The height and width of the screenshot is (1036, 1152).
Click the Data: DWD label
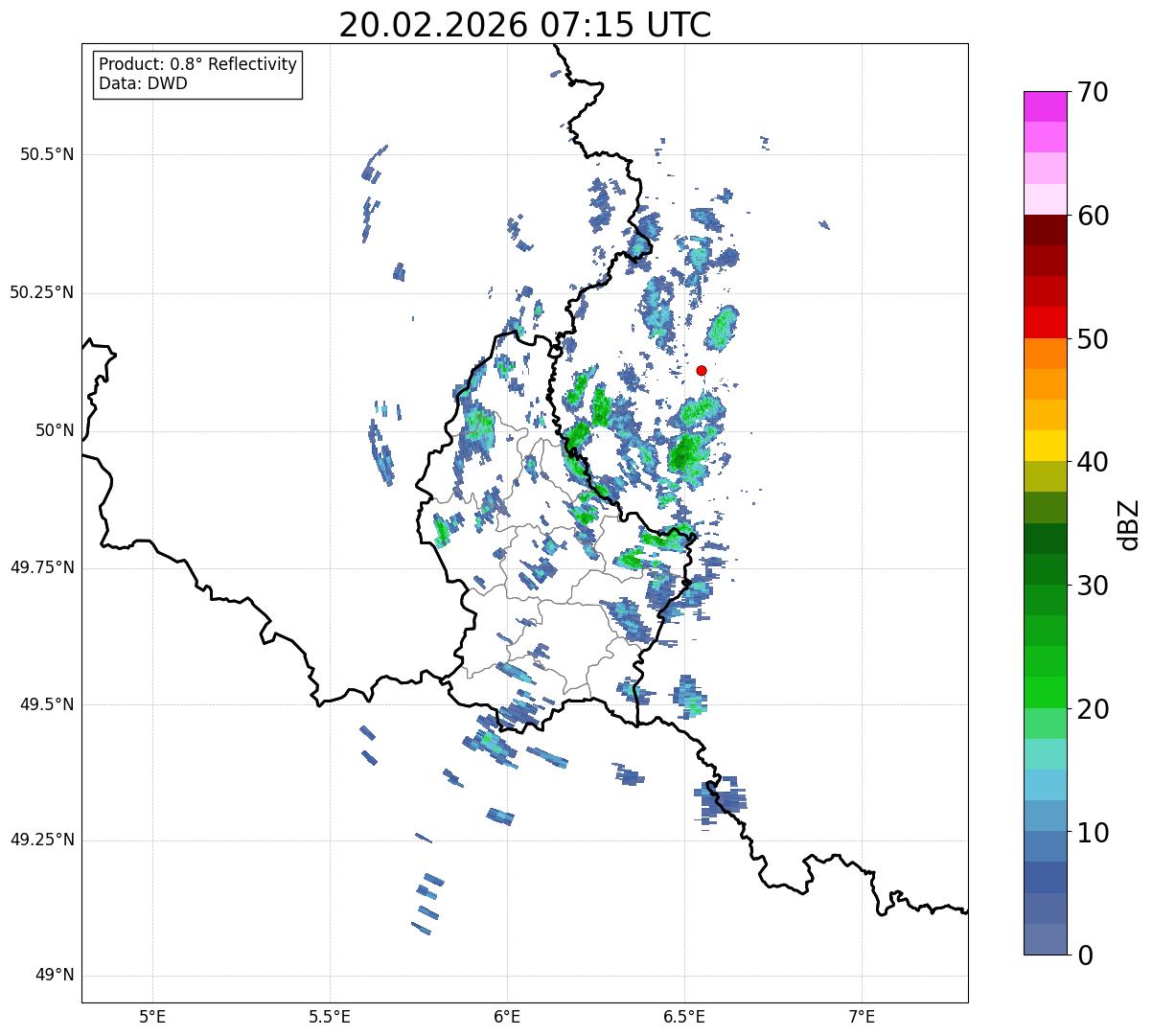click(x=143, y=83)
